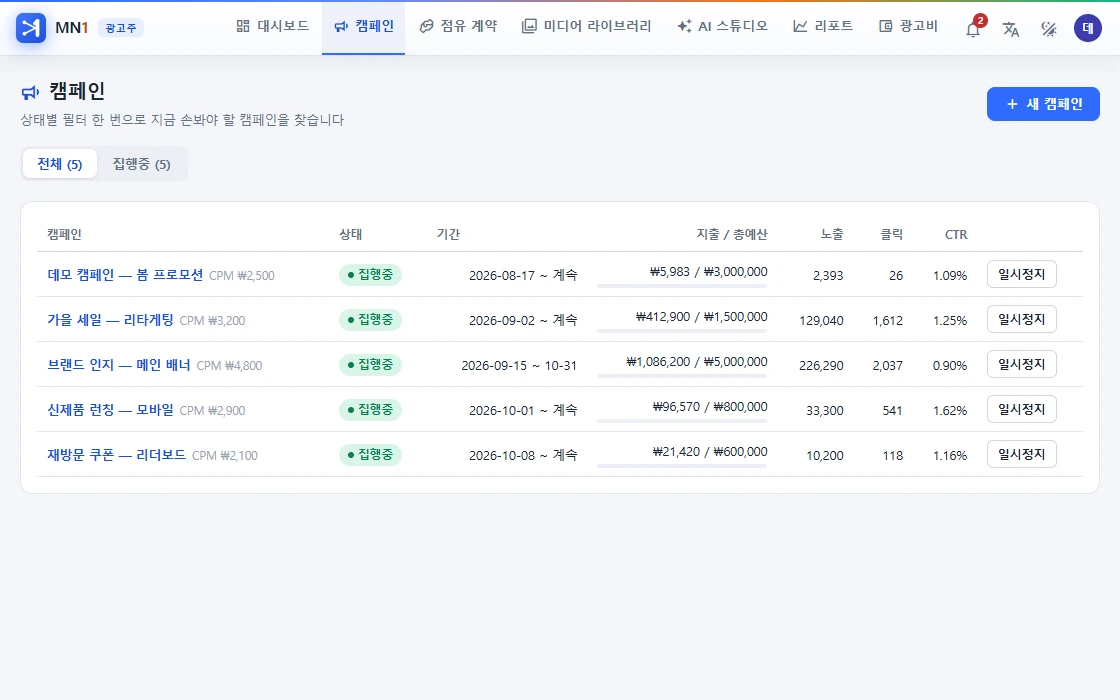Viewport: 1120px width, 700px height.
Task: Pause 가을 세일 campaign
Action: point(1021,319)
